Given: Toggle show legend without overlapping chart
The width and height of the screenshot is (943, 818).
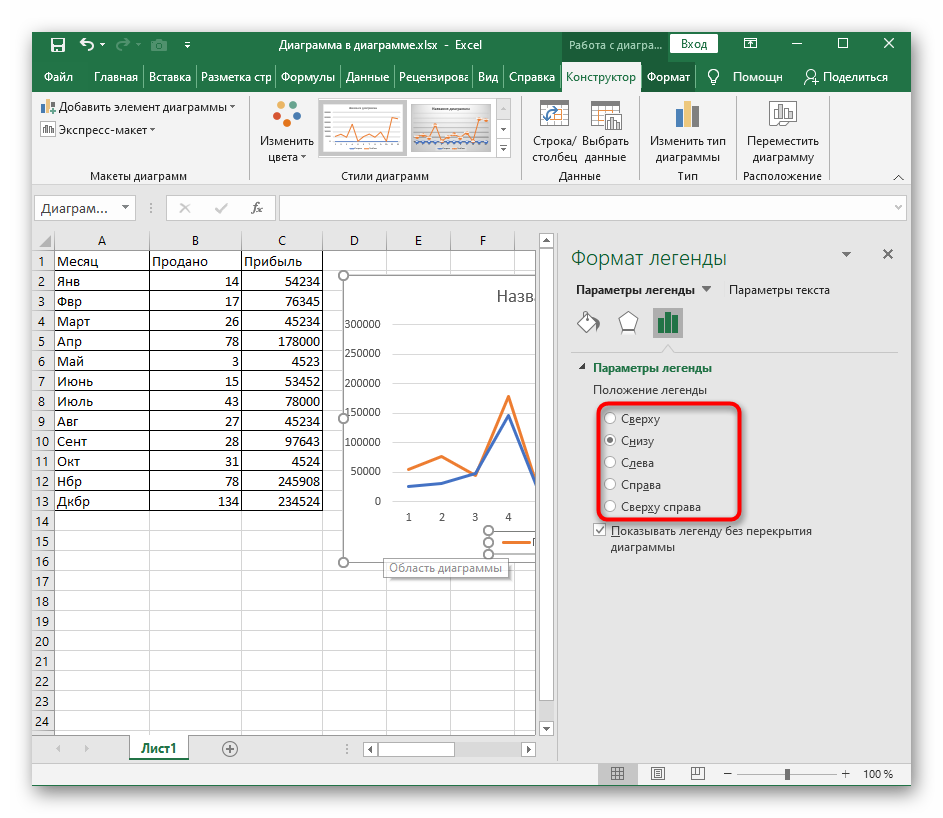Looking at the screenshot, I should click(600, 531).
